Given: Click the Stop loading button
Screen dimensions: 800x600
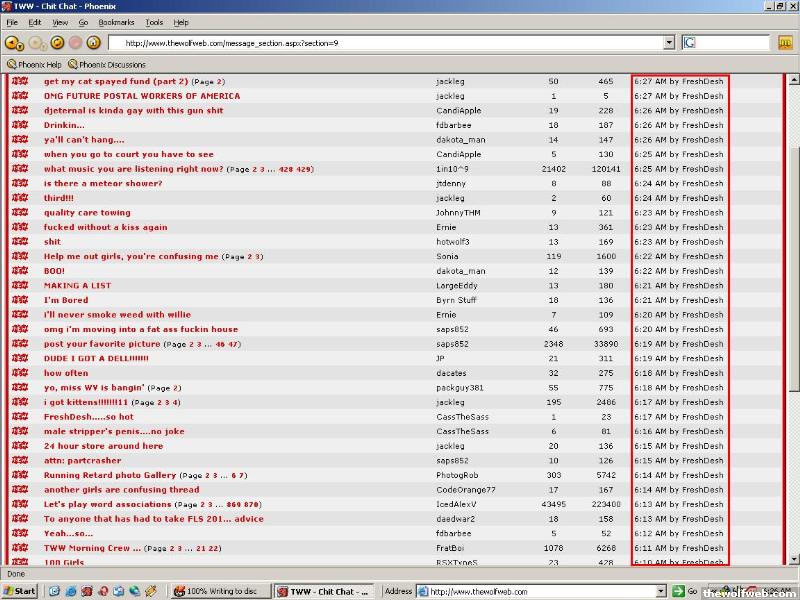Looking at the screenshot, I should pyautogui.click(x=75, y=43).
